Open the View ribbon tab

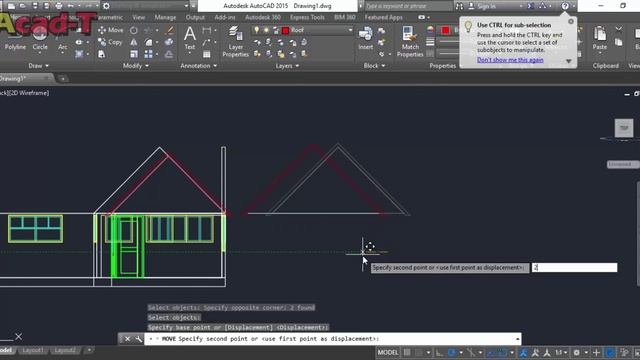[x=138, y=17]
